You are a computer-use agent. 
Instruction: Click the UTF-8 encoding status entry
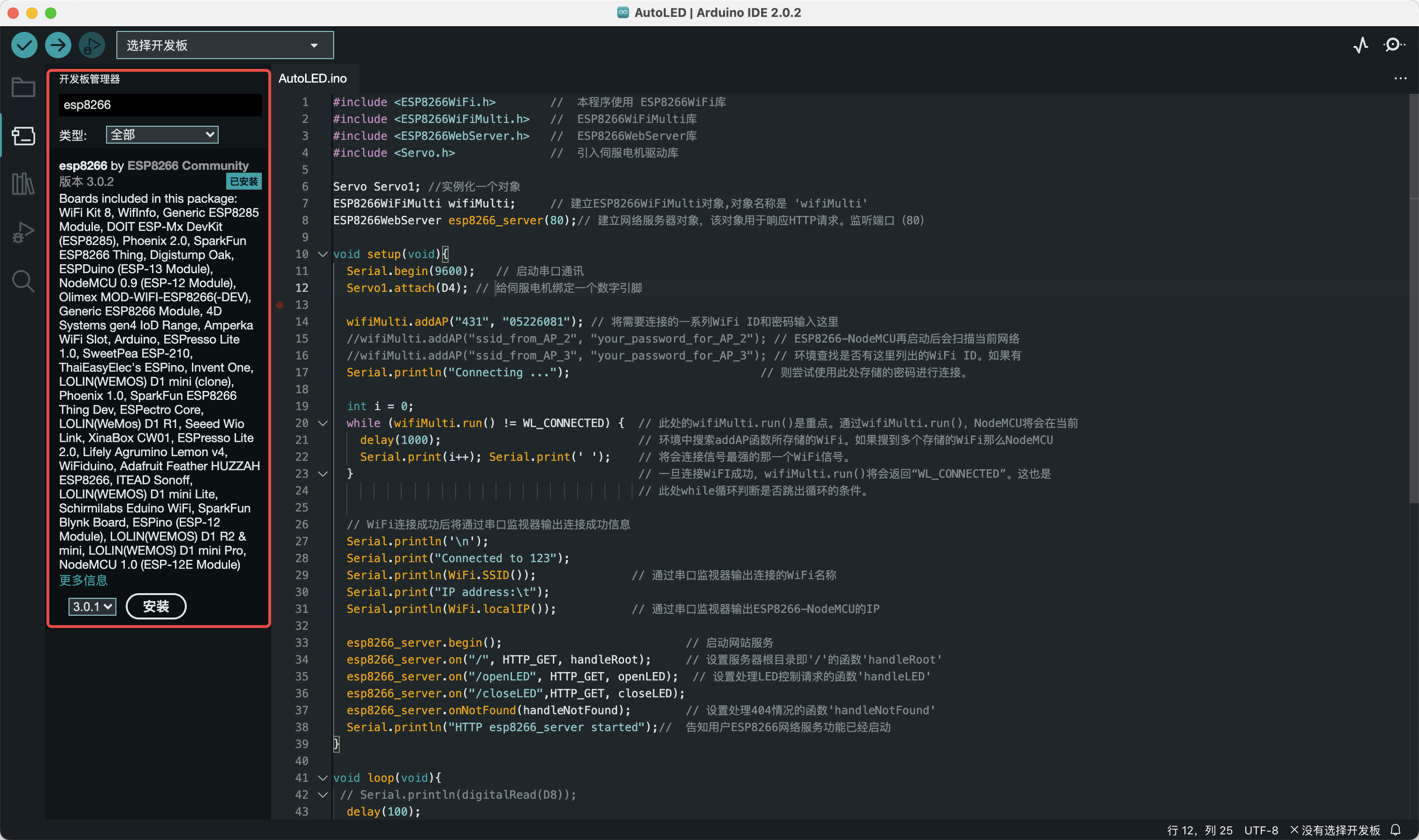1261,830
